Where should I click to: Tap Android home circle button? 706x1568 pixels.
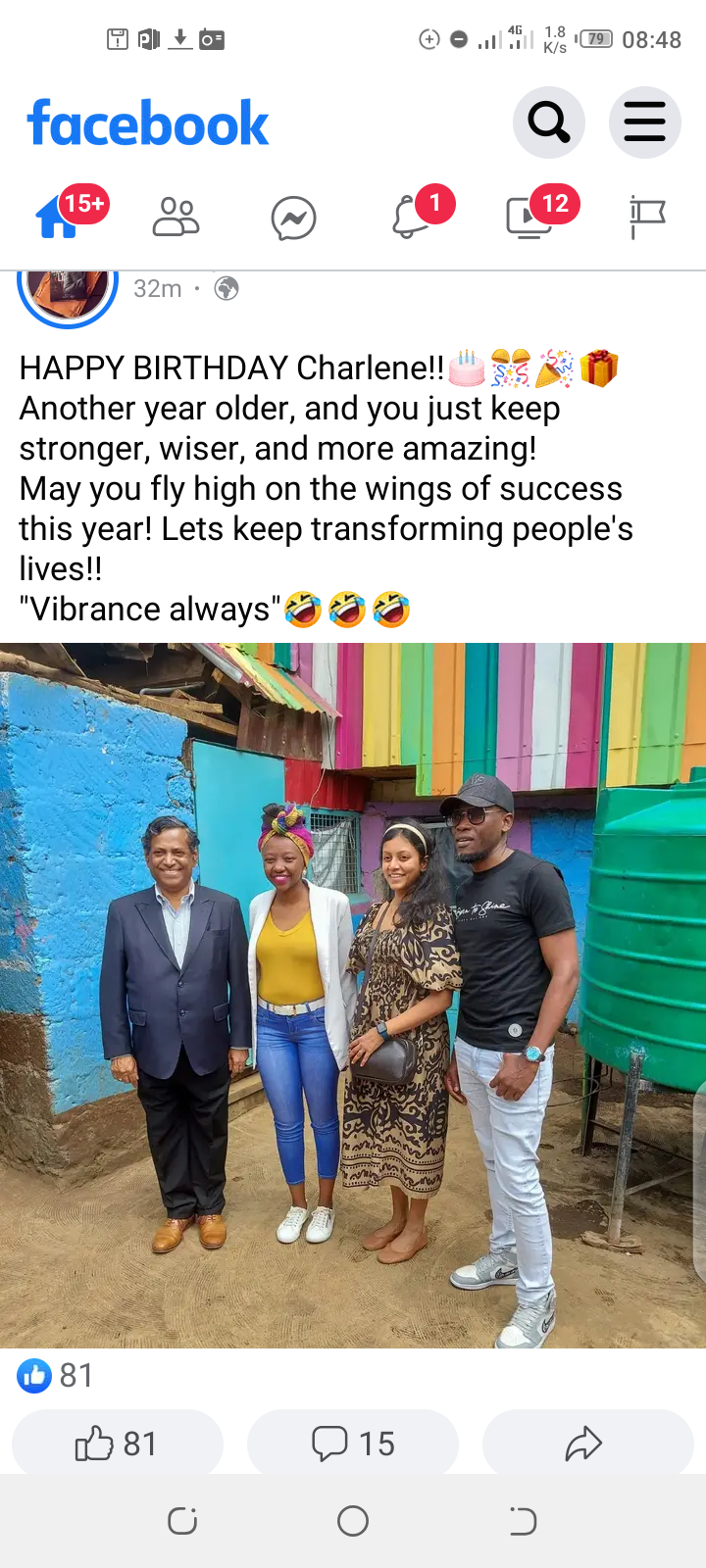(353, 1521)
